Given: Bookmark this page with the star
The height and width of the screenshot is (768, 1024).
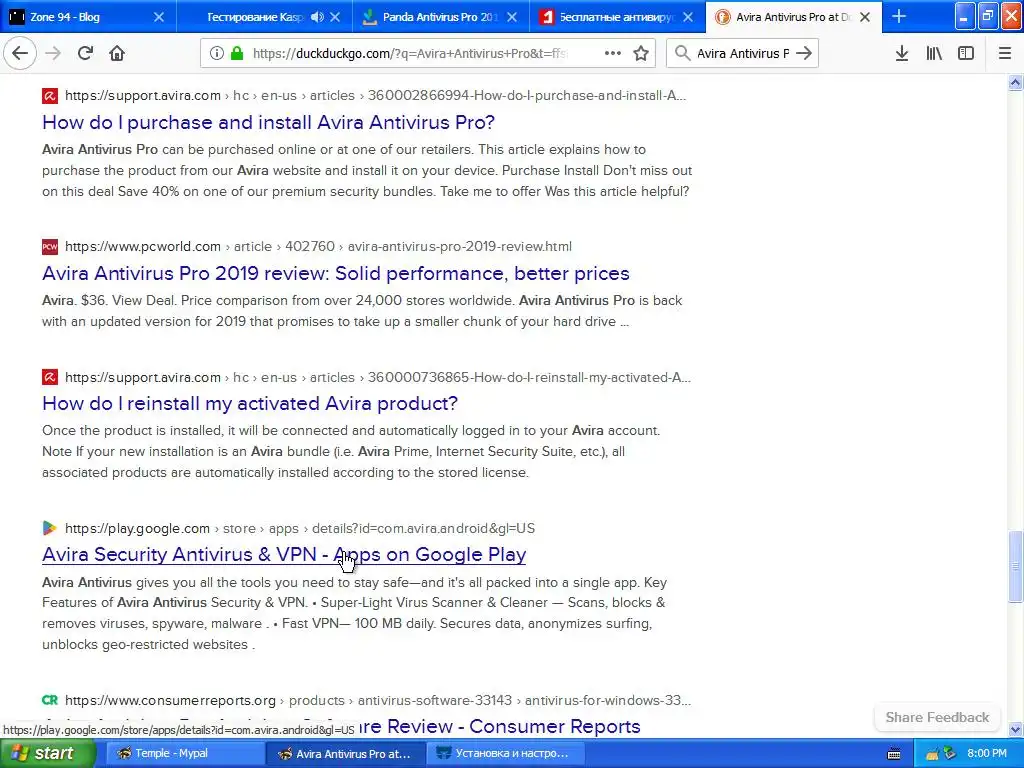Looking at the screenshot, I should point(641,53).
